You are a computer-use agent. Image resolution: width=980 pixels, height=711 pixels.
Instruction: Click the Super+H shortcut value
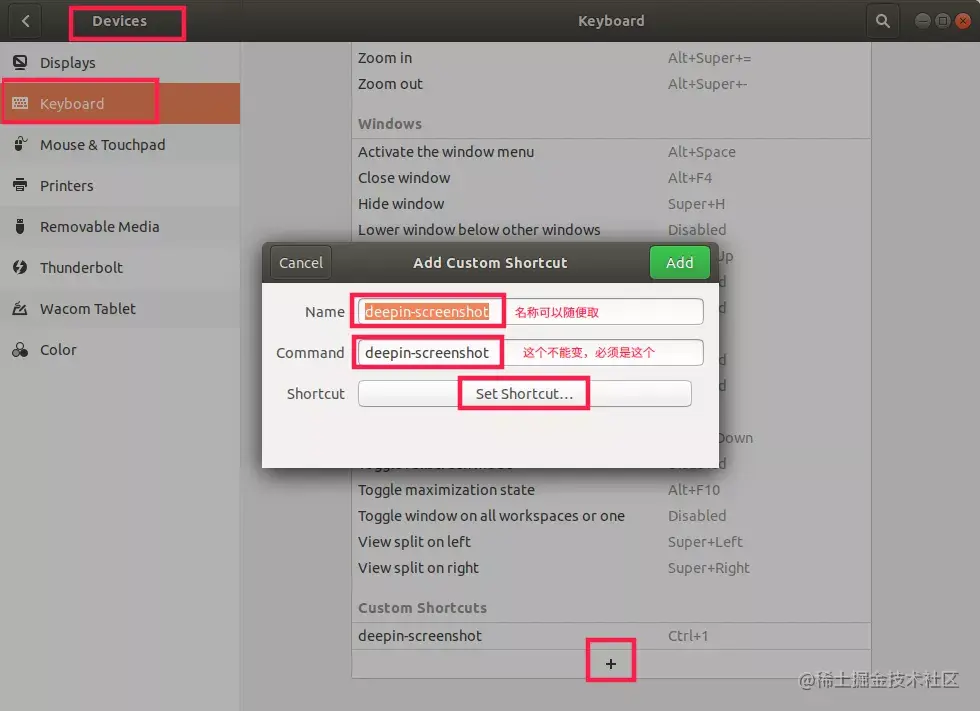pos(696,204)
